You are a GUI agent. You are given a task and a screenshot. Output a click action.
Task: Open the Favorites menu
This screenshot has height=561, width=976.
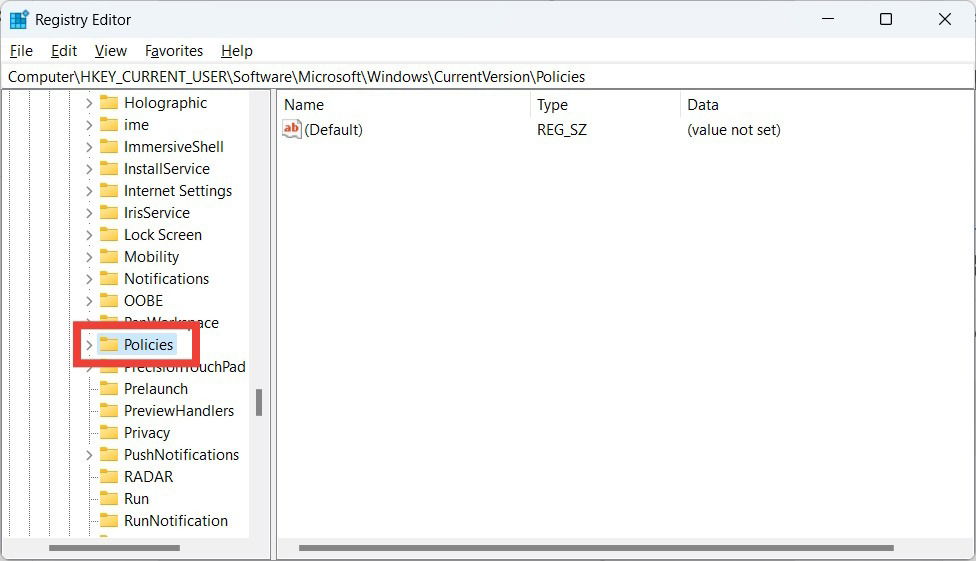[174, 50]
